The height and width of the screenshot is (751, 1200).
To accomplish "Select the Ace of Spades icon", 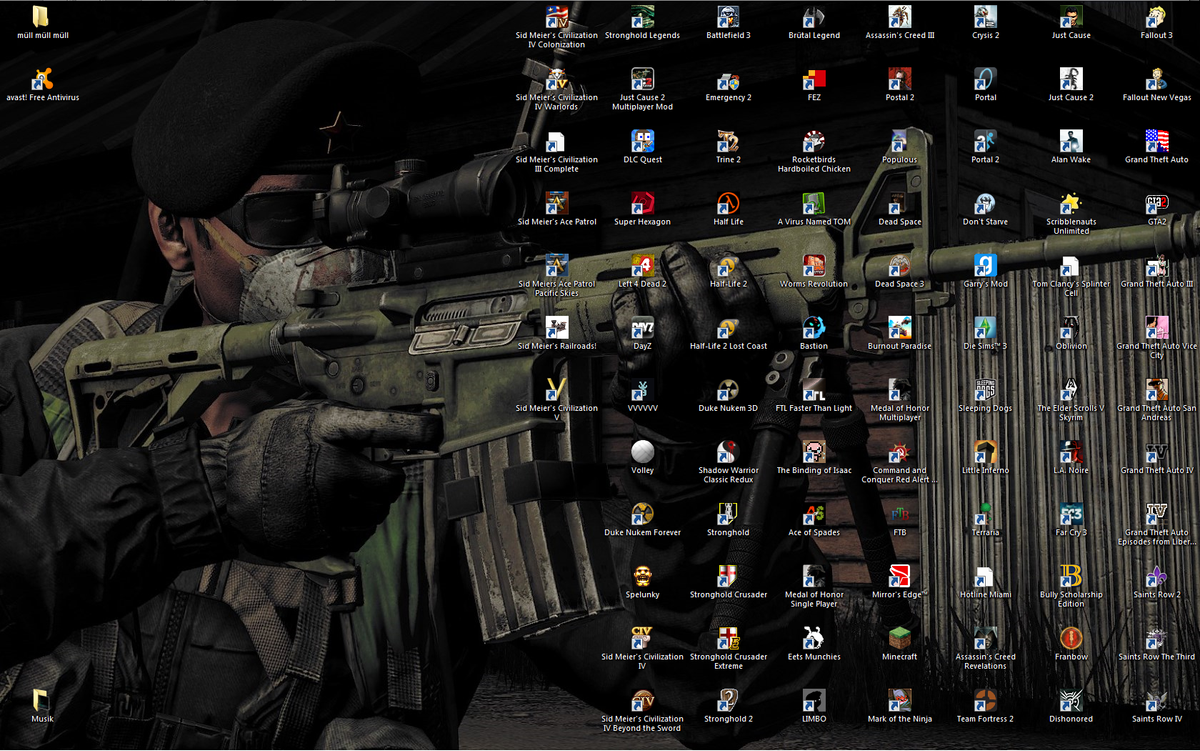I will pyautogui.click(x=814, y=514).
